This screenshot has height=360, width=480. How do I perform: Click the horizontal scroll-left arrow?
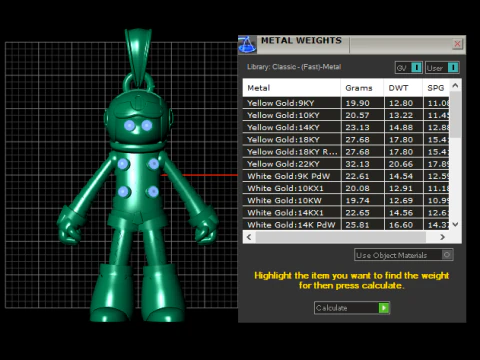(x=249, y=237)
